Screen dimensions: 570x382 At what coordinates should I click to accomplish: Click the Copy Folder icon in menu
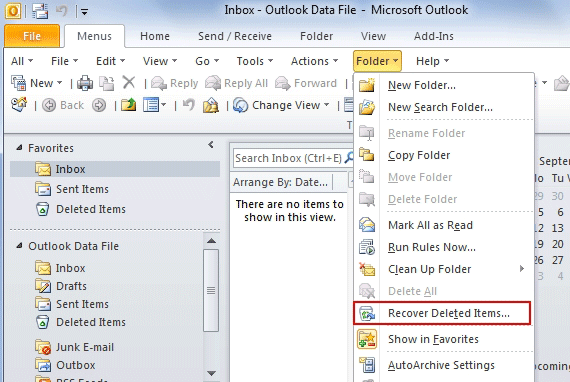point(367,155)
